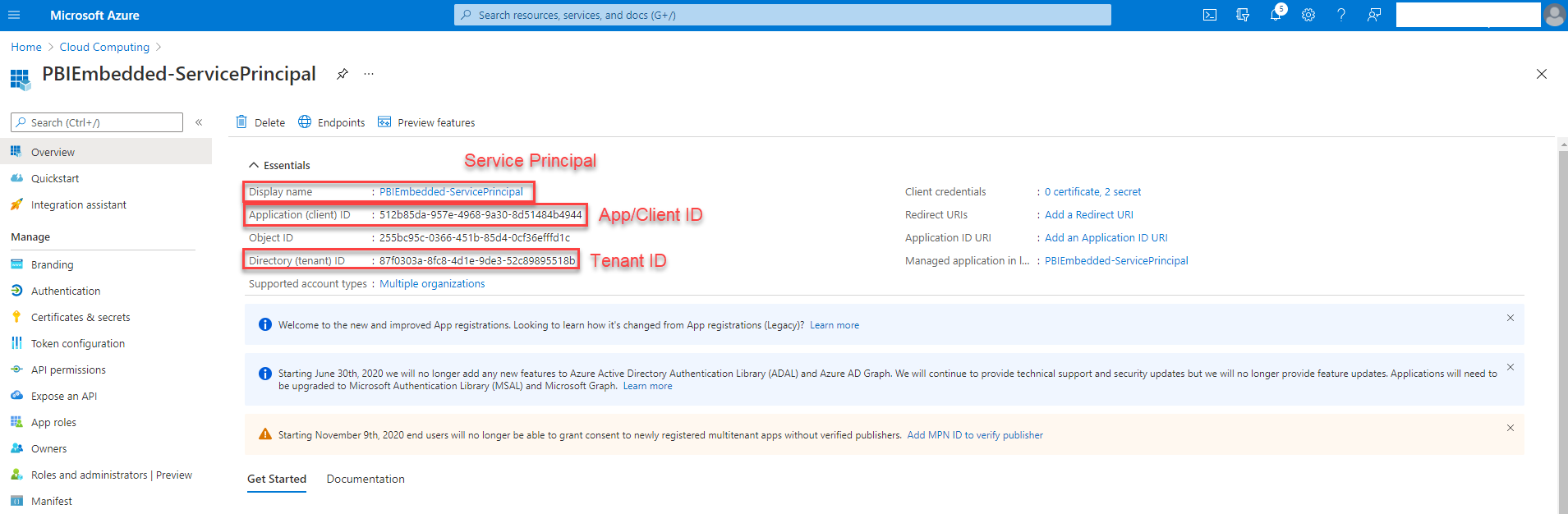
Task: Open Endpoints from the command bar
Action: pos(332,122)
